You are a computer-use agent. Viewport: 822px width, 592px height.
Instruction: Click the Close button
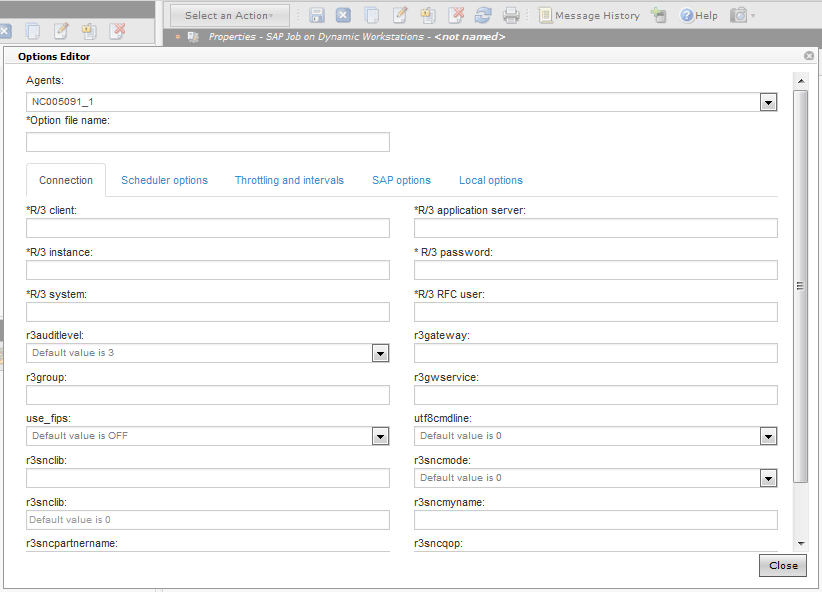(782, 565)
